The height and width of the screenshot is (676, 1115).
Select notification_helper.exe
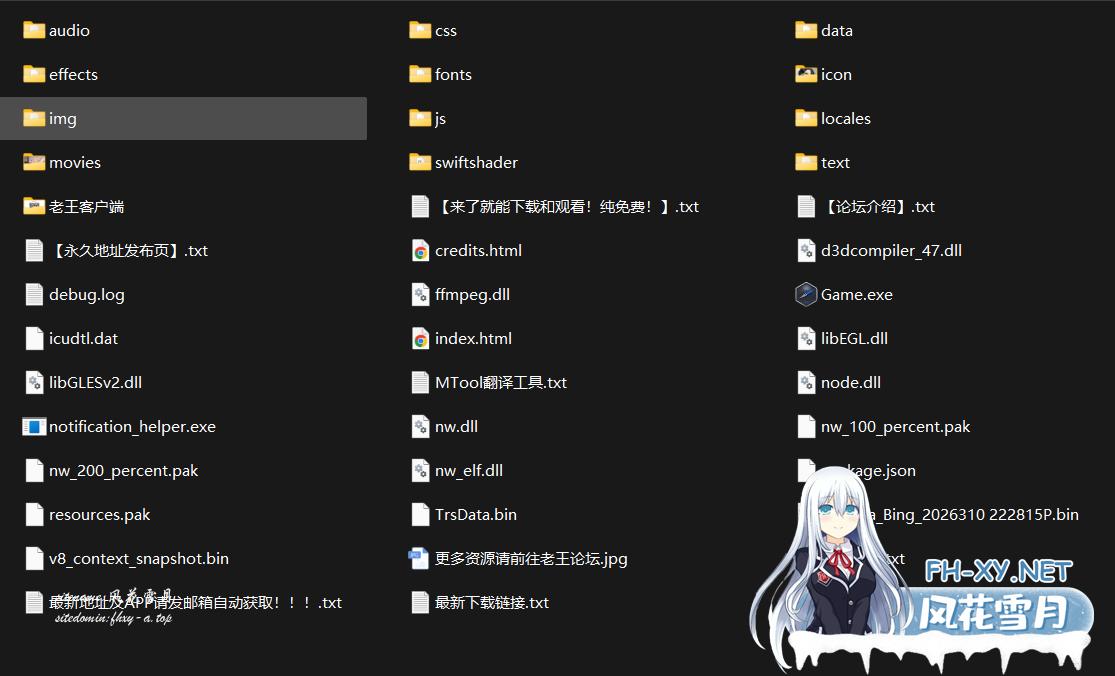coord(133,426)
